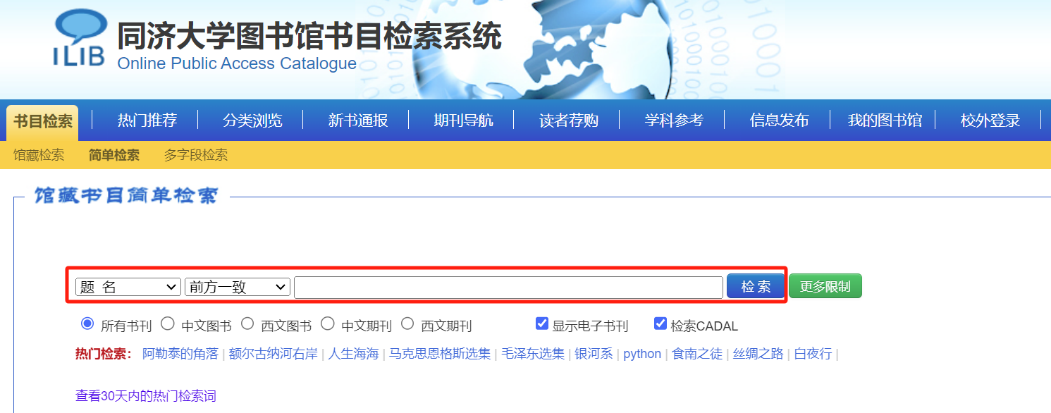This screenshot has width=1051, height=413.
Task: Go to 信息发布 section
Action: point(779,121)
